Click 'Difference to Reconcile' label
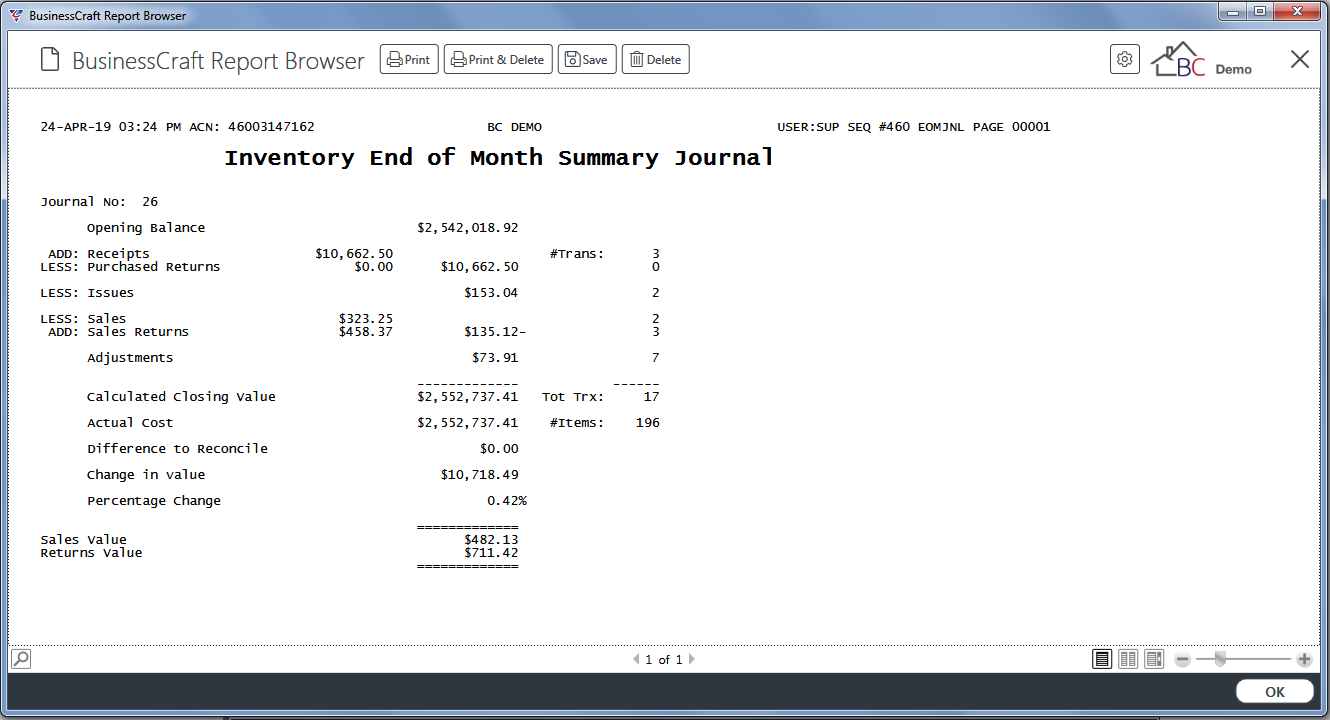The height and width of the screenshot is (720, 1330). 177,449
